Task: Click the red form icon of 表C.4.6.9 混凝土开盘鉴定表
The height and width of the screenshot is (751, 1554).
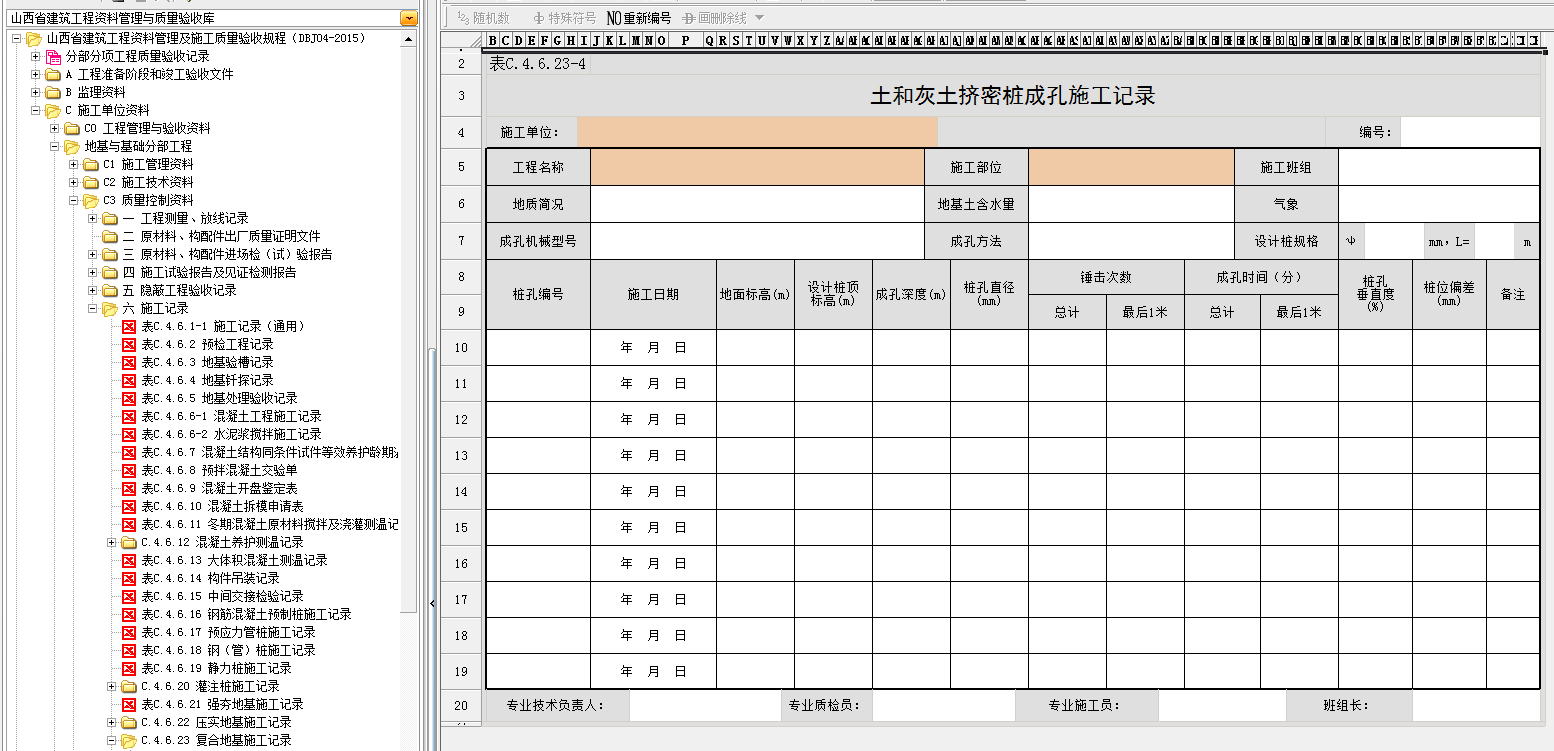Action: click(129, 488)
